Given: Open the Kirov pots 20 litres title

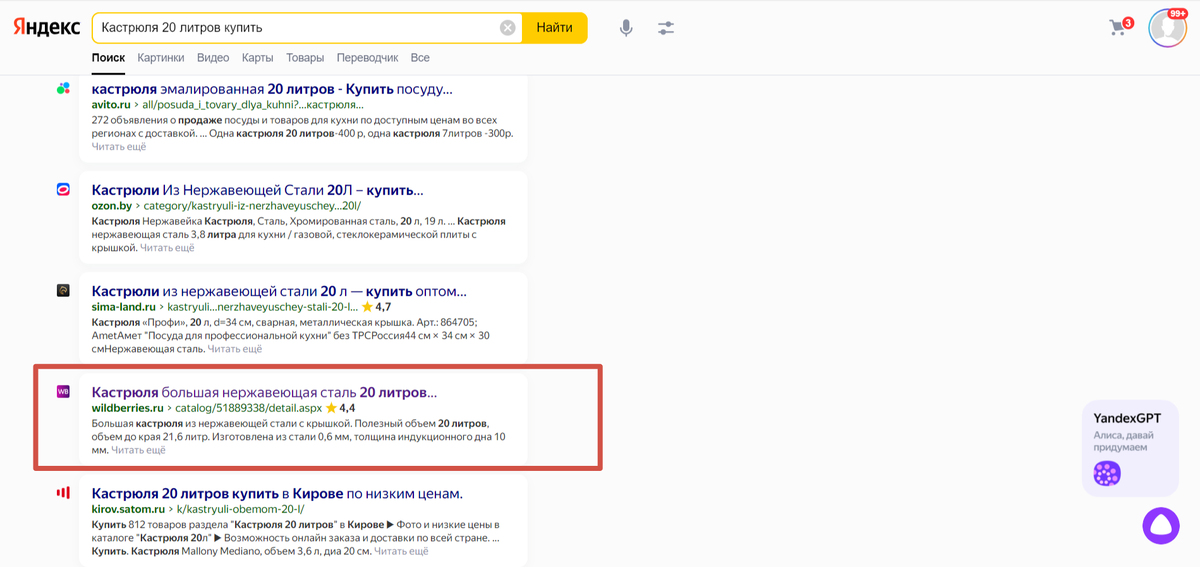Looking at the screenshot, I should point(277,494).
